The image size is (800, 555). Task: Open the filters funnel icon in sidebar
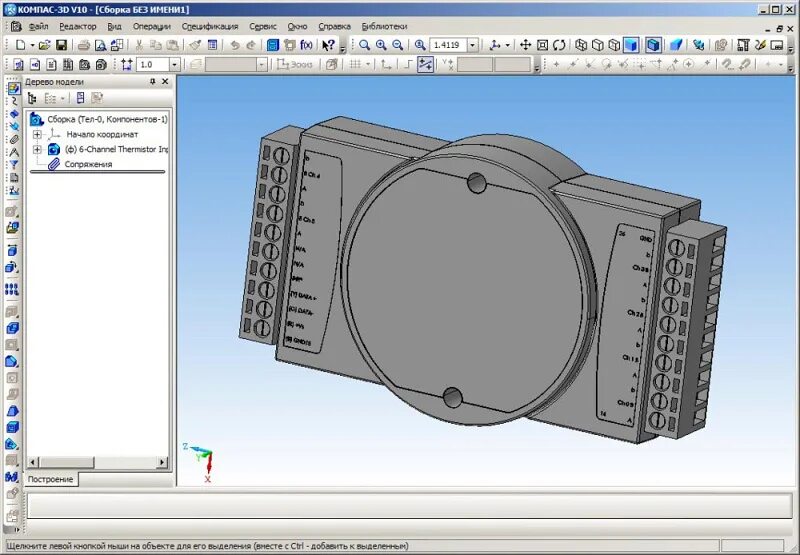(x=13, y=165)
